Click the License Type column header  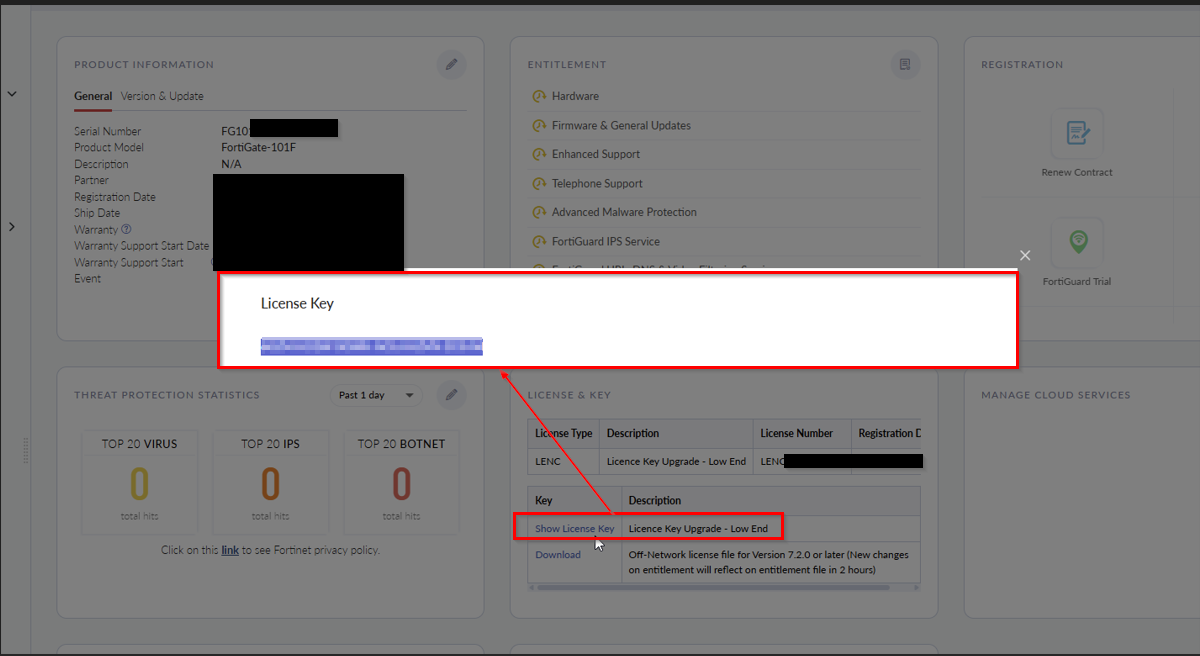click(x=564, y=433)
